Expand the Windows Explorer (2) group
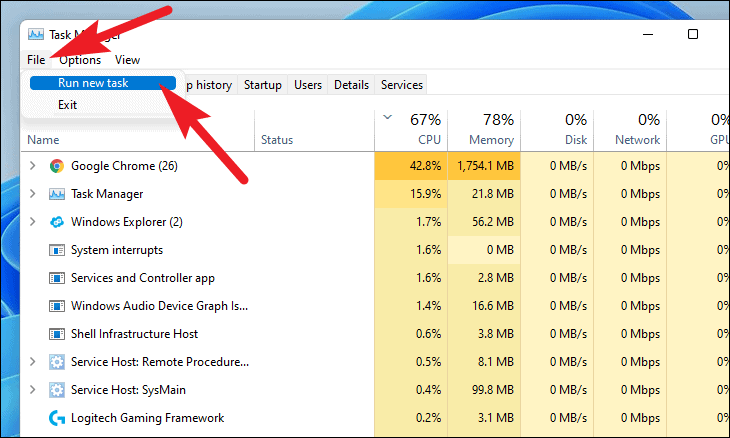 pyautogui.click(x=33, y=222)
